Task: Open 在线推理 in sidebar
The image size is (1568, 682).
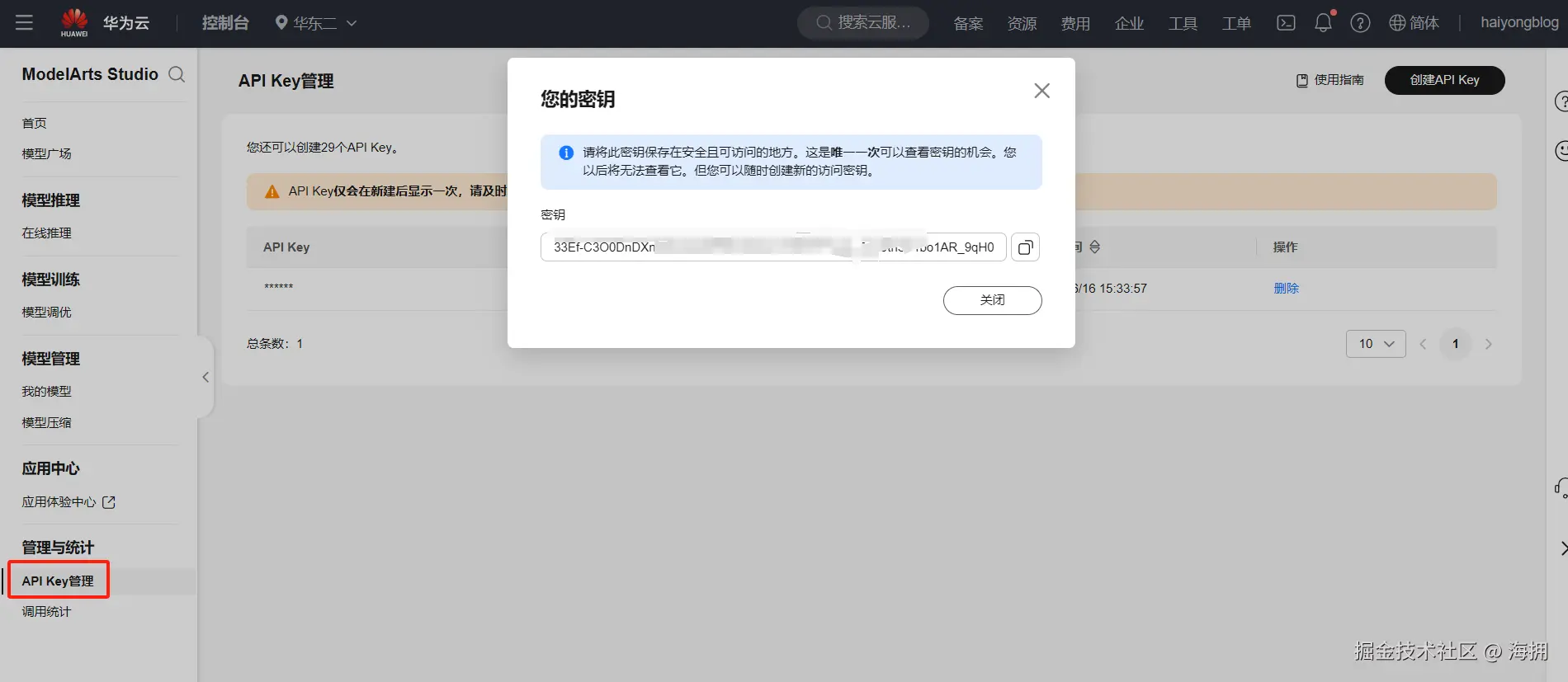Action: (x=46, y=233)
